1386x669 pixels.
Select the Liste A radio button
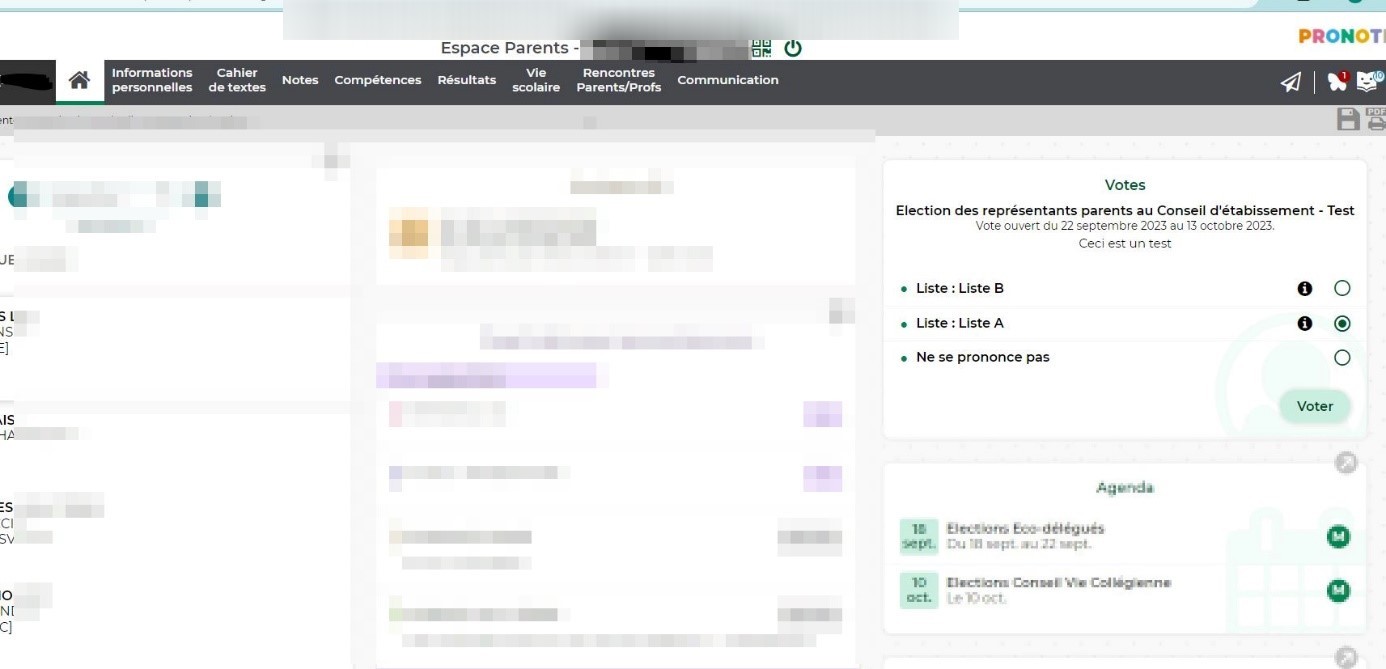(1342, 324)
